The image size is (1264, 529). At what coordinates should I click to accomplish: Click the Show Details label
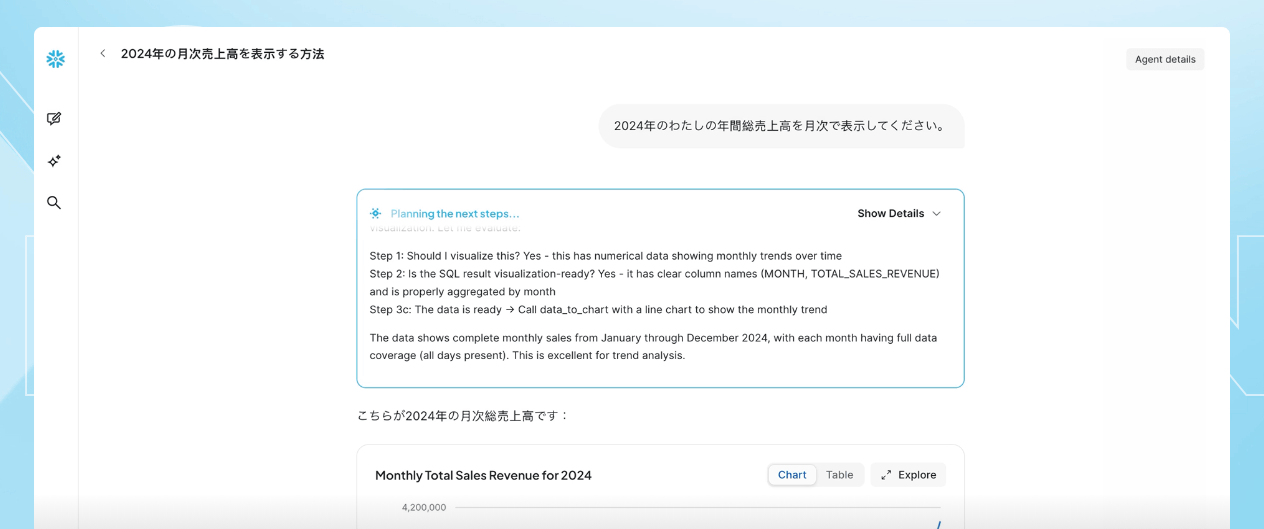click(890, 214)
